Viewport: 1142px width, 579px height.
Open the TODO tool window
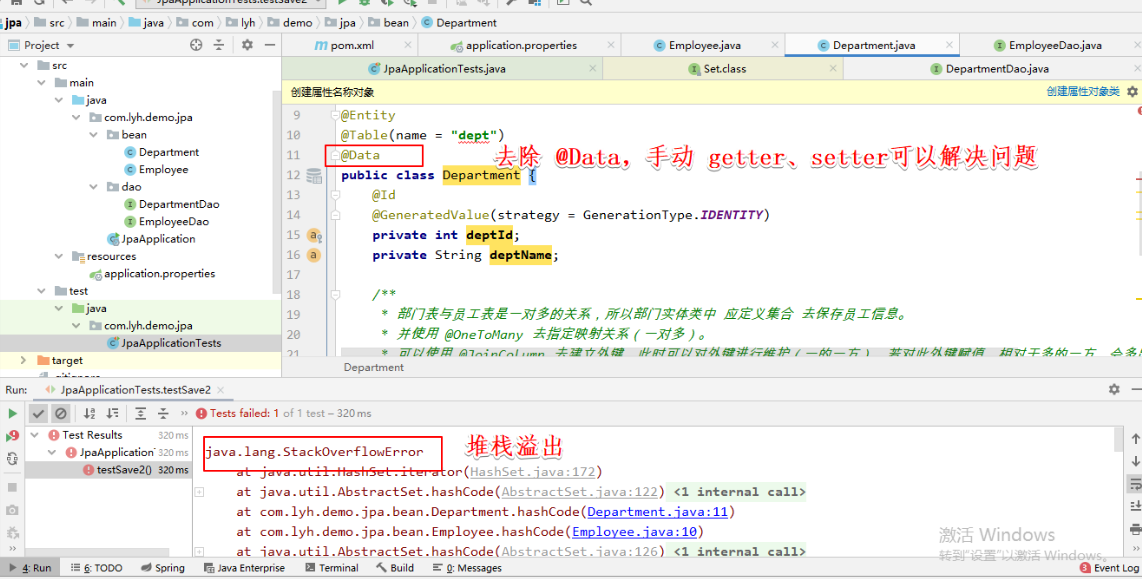click(97, 568)
